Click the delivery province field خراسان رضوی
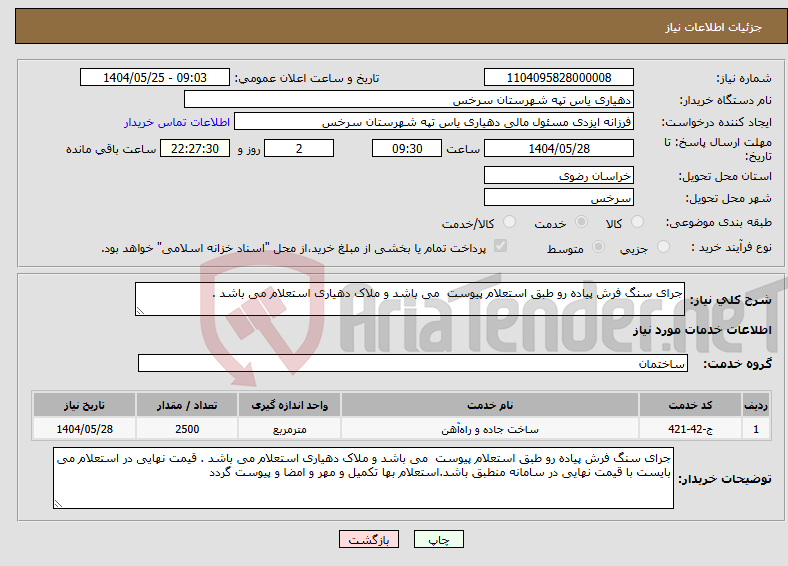This screenshot has width=788, height=566. [x=559, y=175]
